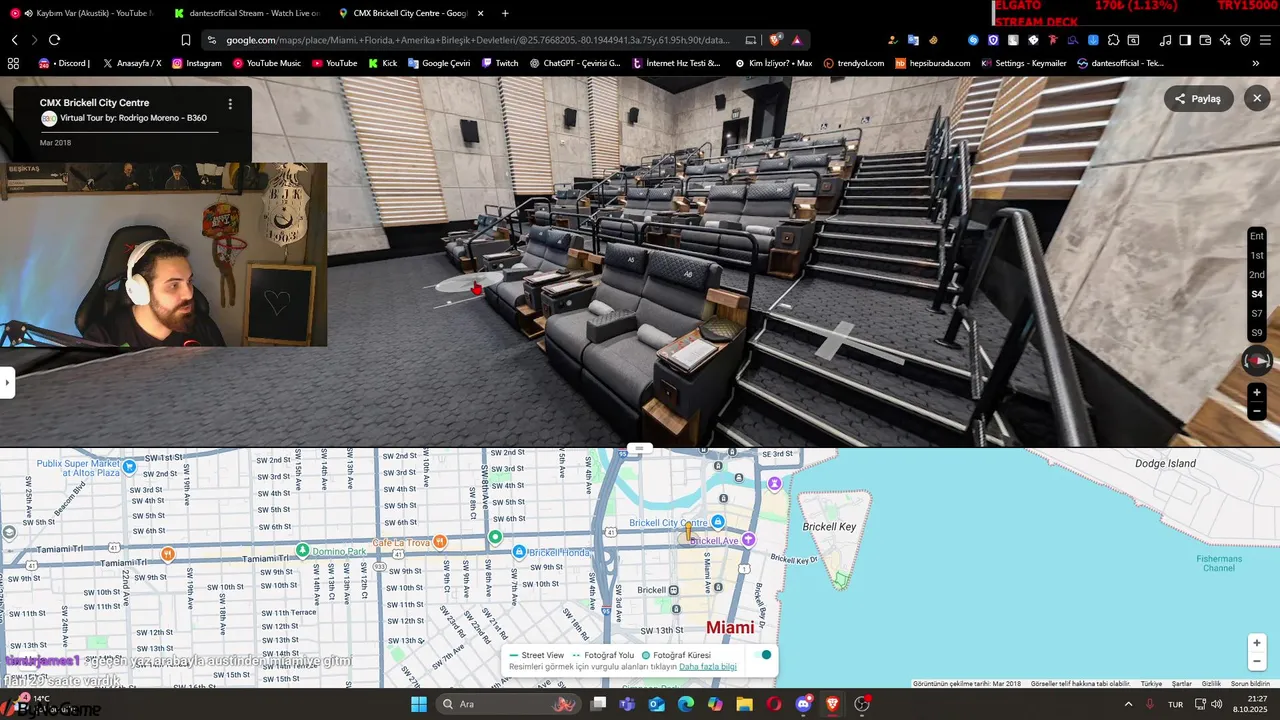Select the S9 floor level
This screenshot has width=1280, height=720.
pyautogui.click(x=1257, y=332)
